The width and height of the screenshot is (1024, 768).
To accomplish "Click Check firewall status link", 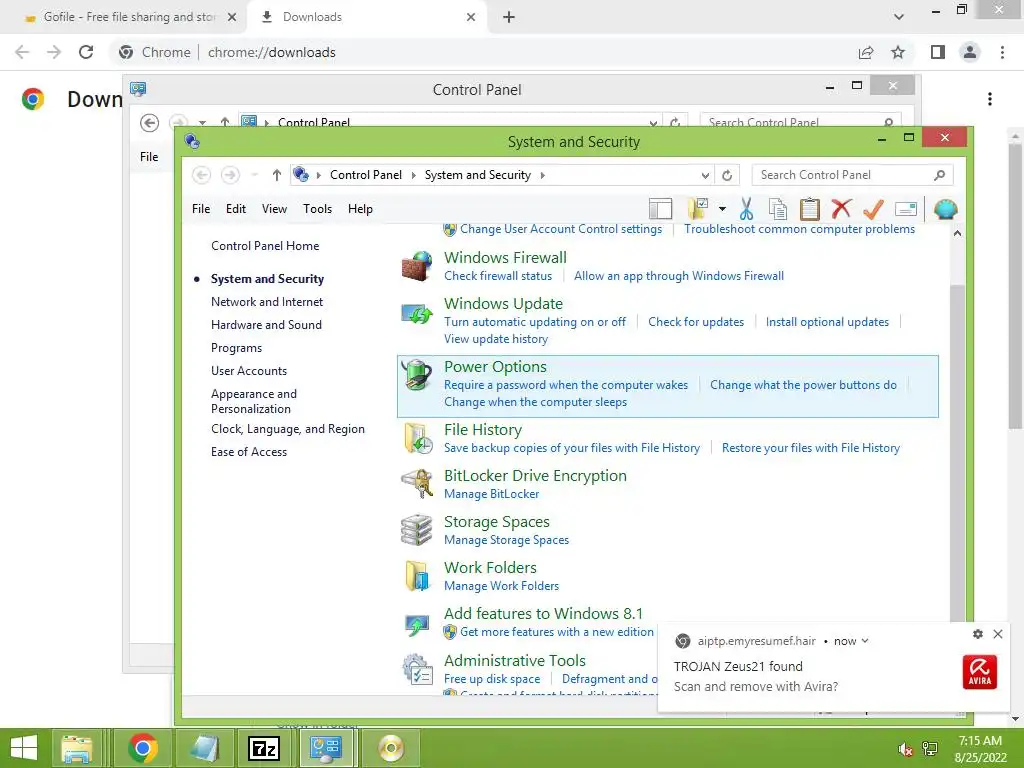I will (498, 276).
